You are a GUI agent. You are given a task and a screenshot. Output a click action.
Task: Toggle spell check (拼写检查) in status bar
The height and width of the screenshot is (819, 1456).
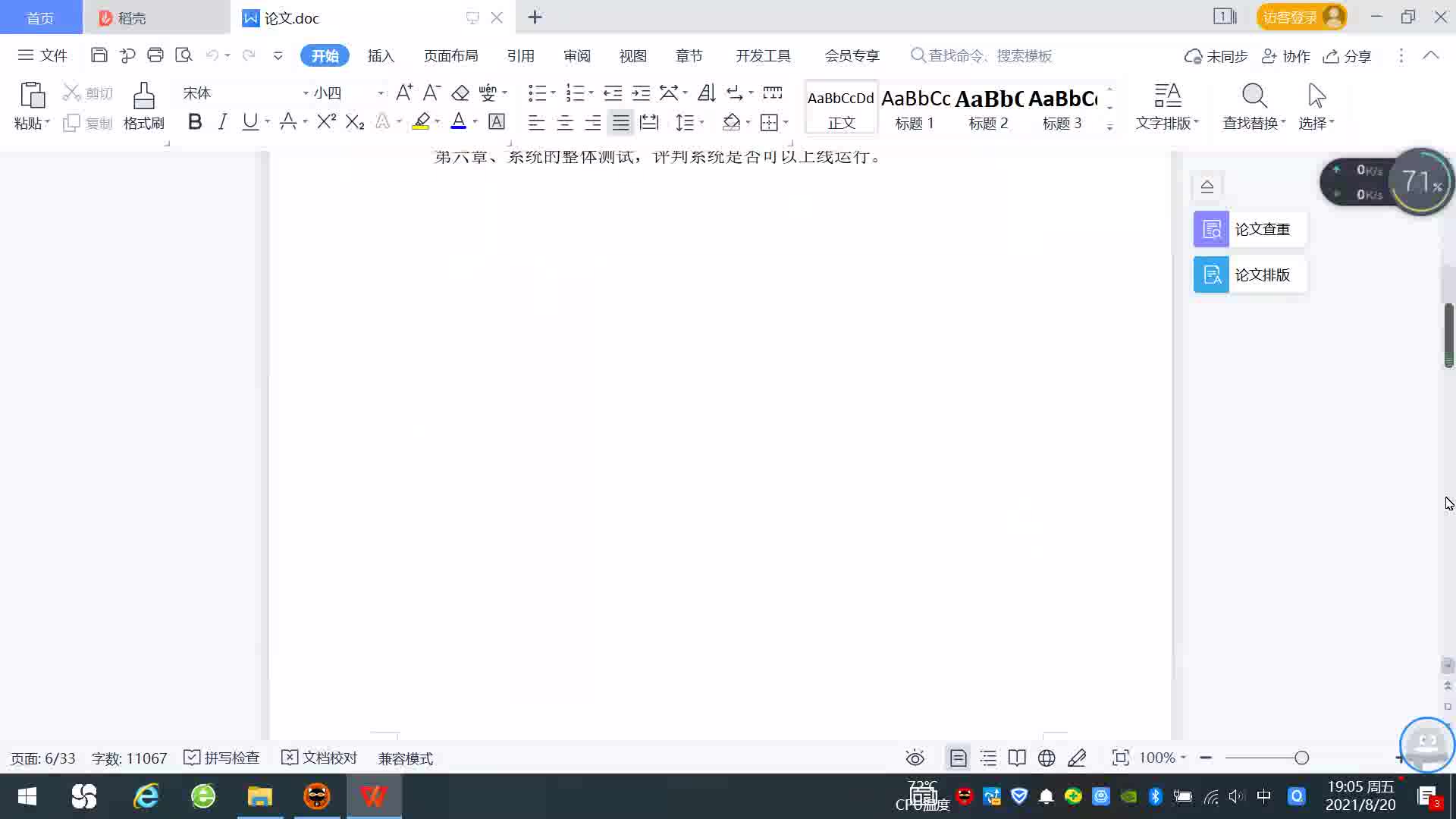(222, 758)
